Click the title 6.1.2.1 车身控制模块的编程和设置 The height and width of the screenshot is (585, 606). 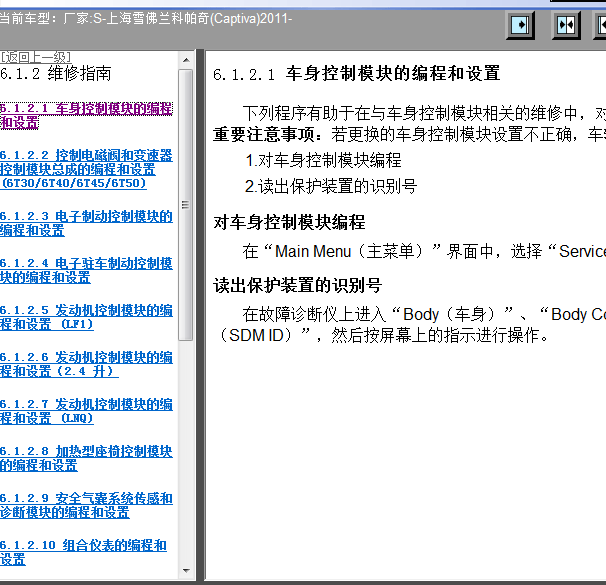[356, 73]
